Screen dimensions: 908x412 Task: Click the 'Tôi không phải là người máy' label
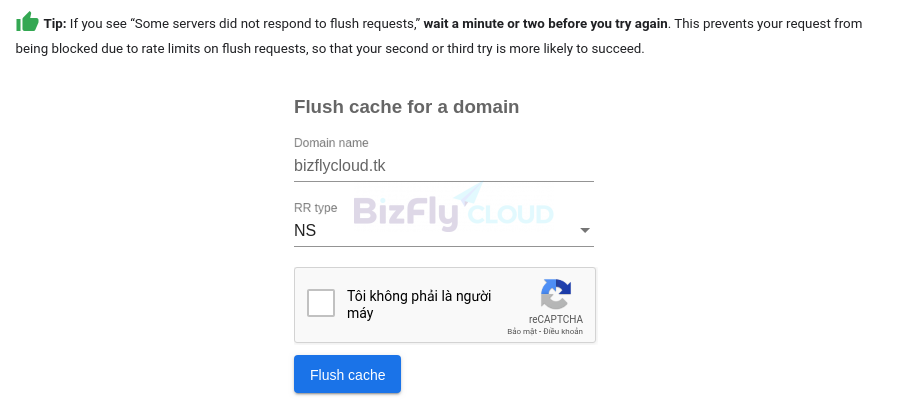click(x=419, y=305)
